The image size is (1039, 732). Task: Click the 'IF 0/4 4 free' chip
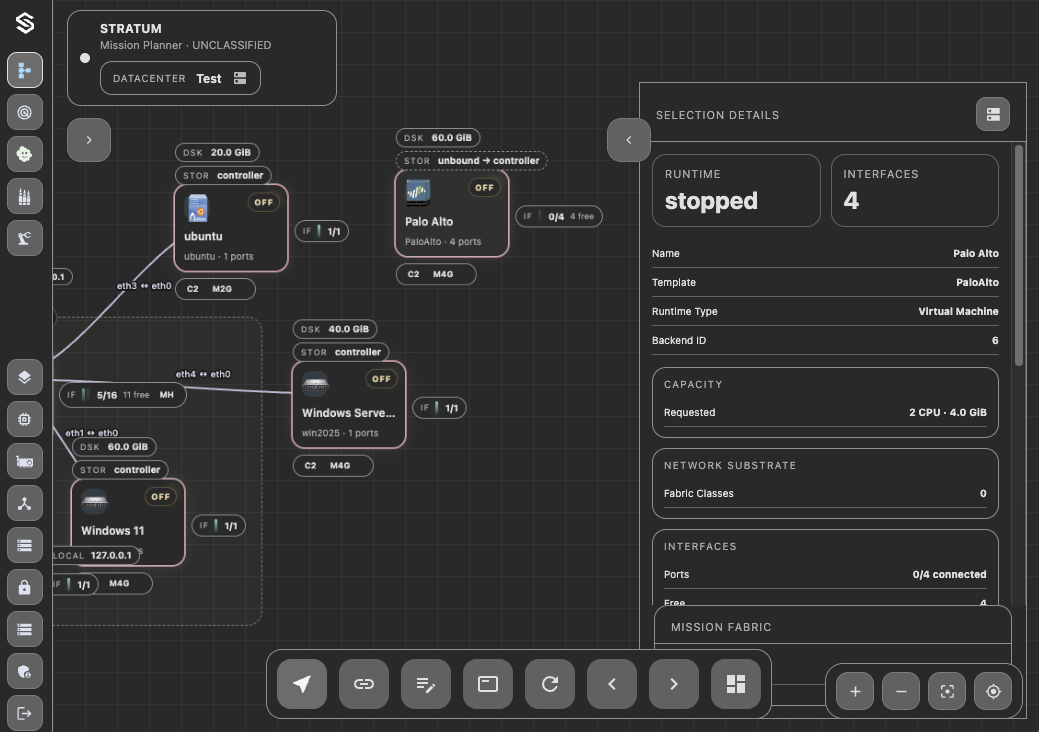click(x=559, y=216)
